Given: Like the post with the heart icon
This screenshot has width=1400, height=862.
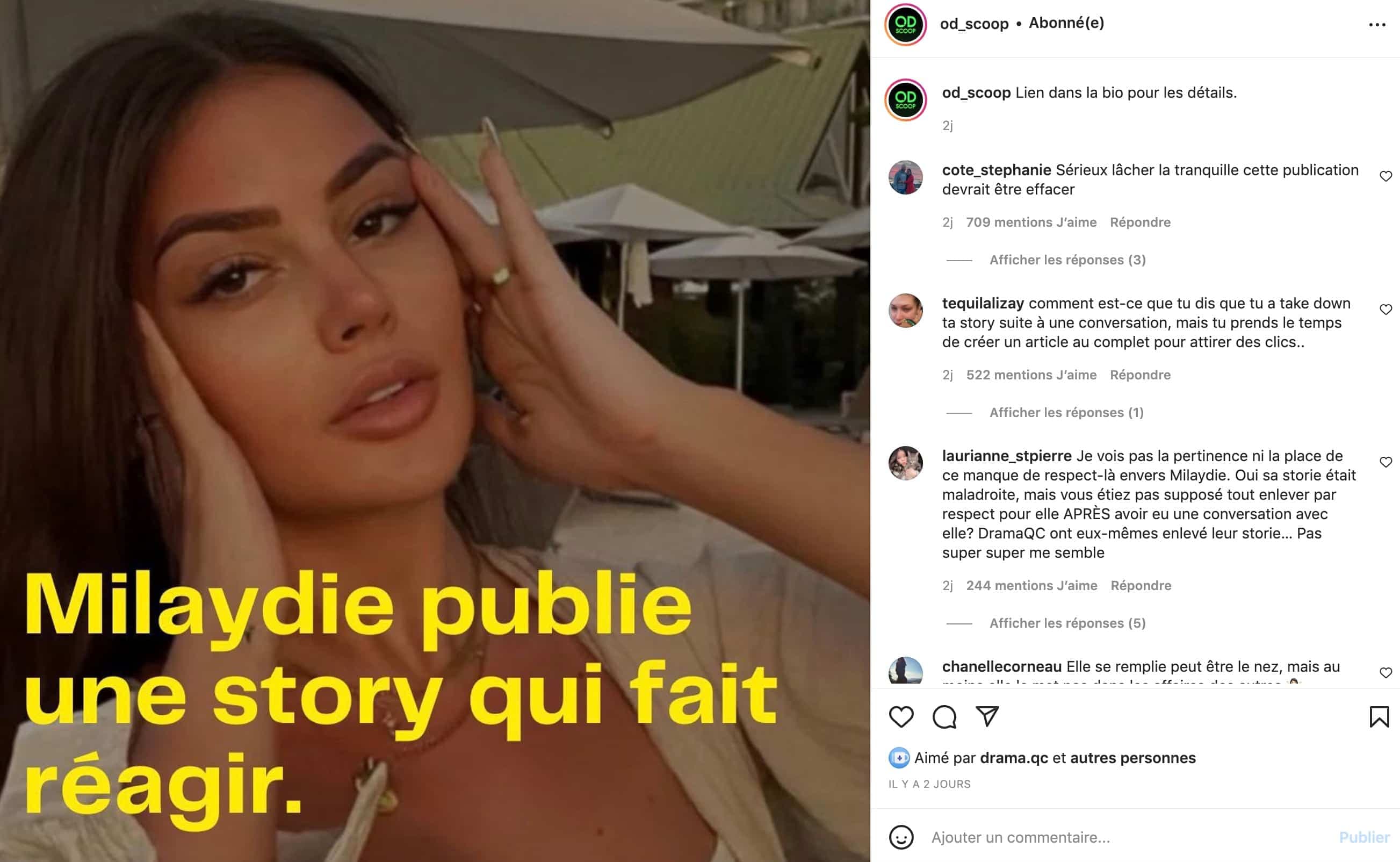Looking at the screenshot, I should (901, 716).
